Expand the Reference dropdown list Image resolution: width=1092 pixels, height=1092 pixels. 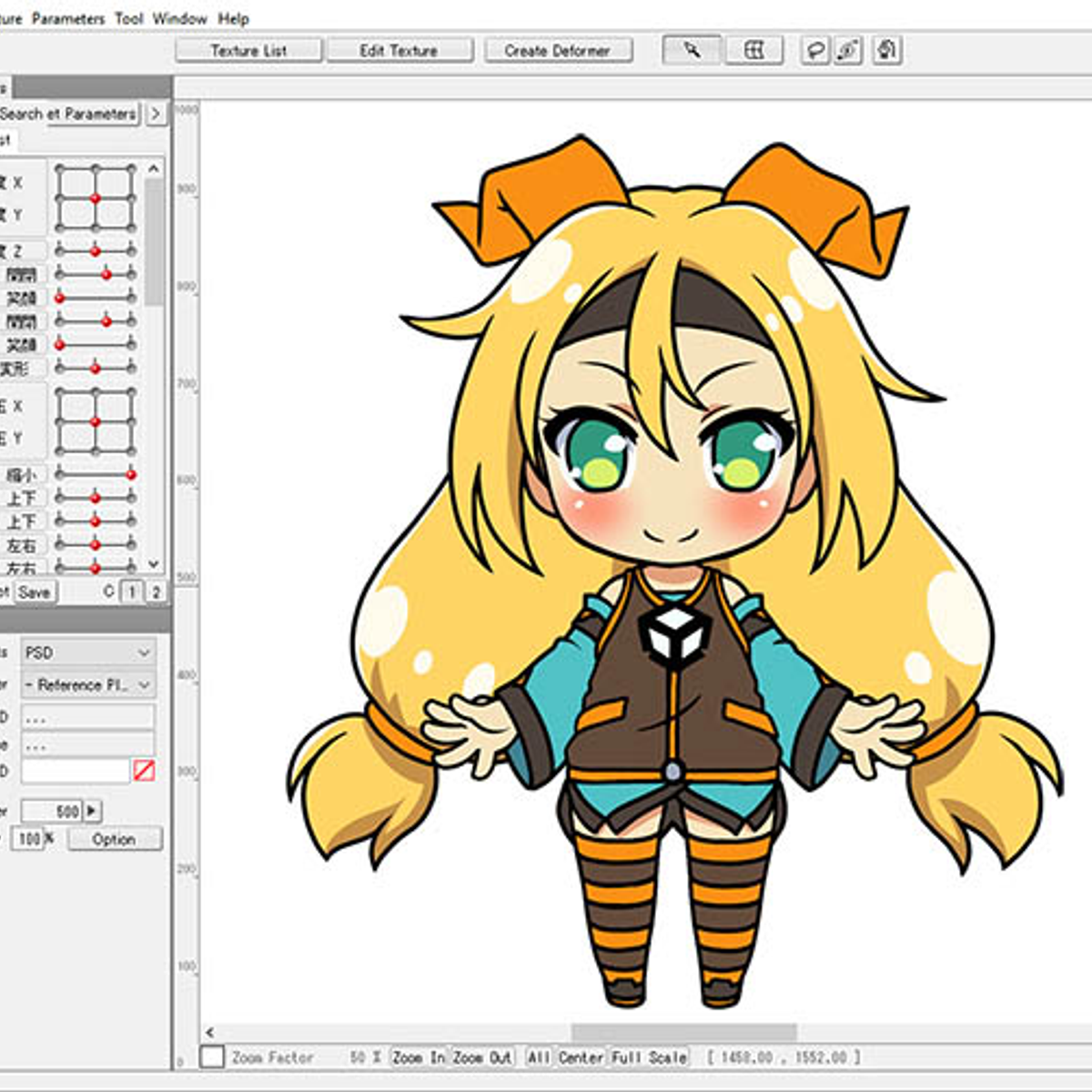(88, 685)
